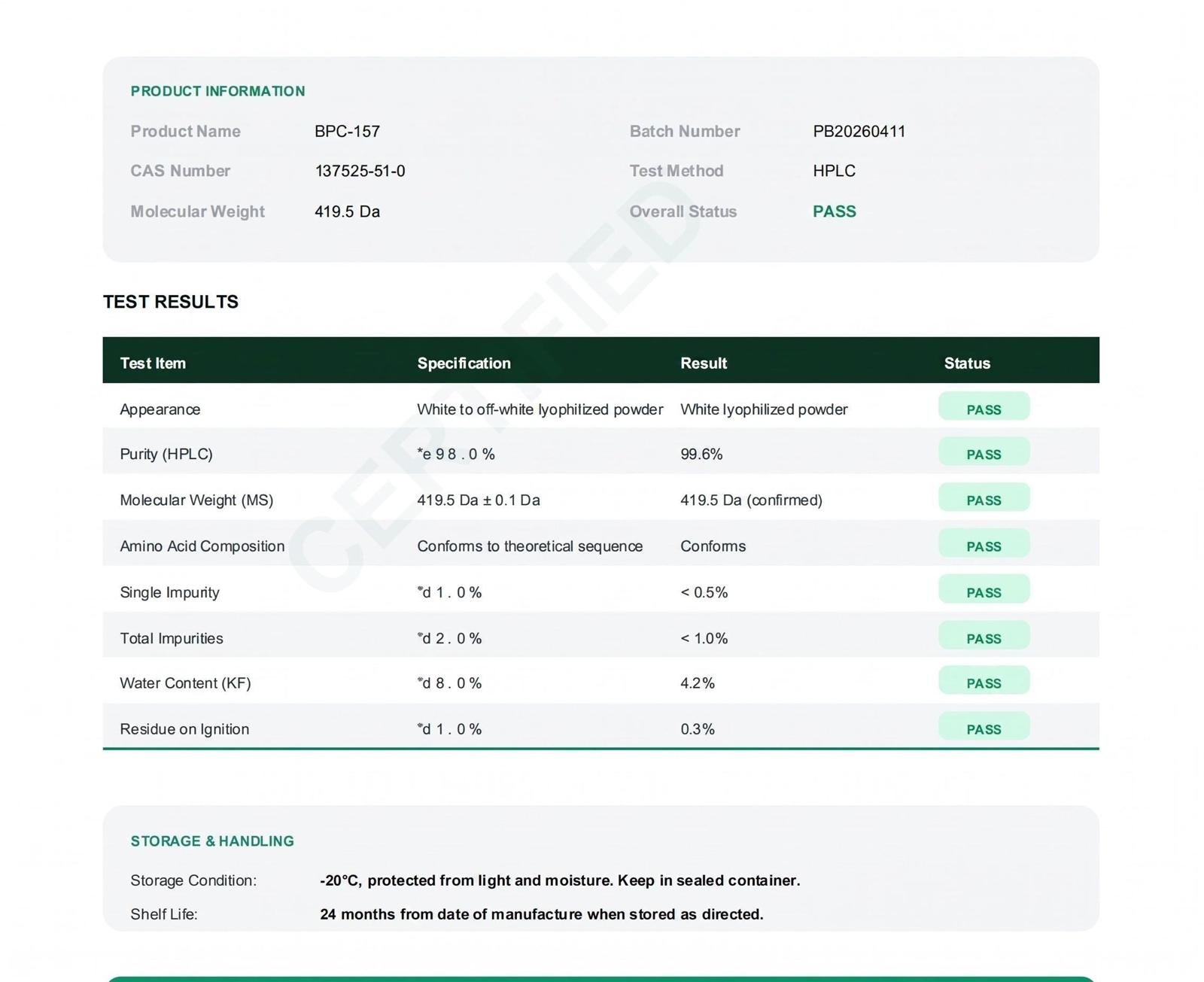Click the Appearance row label
This screenshot has height=982, width=1204.
pos(160,409)
